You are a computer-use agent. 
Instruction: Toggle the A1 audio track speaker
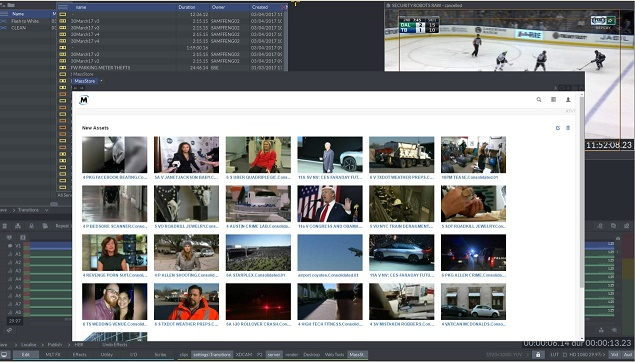(x=10, y=254)
